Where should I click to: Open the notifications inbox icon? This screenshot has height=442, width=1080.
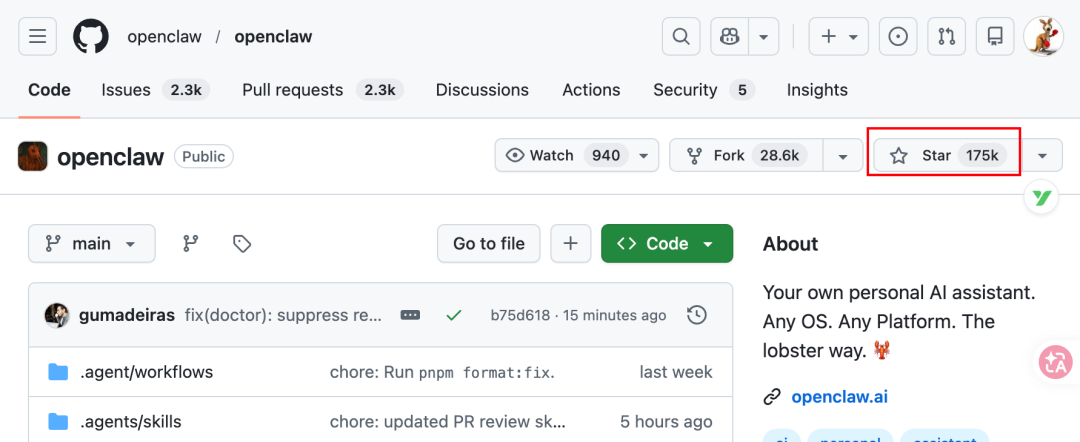click(994, 37)
